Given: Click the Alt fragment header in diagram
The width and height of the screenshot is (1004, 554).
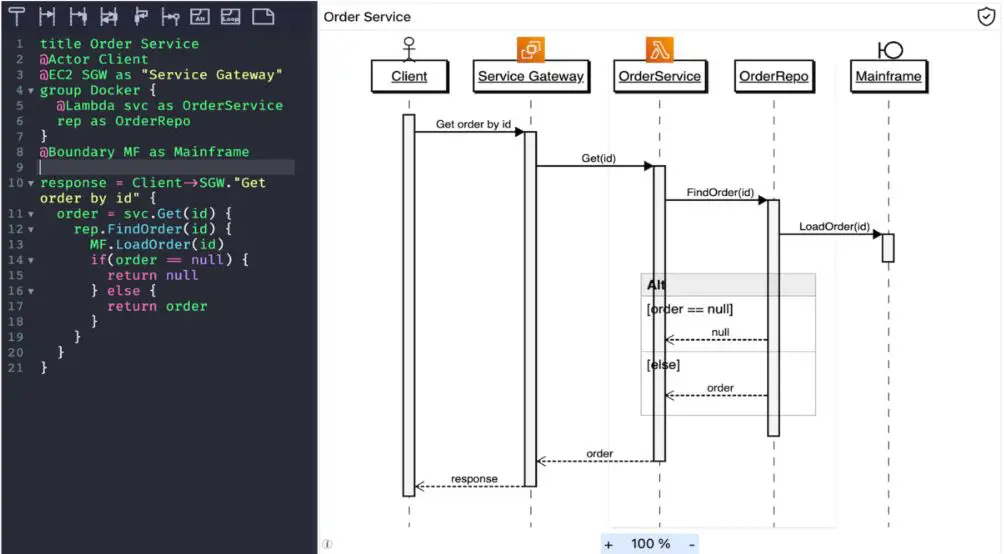Looking at the screenshot, I should [727, 285].
